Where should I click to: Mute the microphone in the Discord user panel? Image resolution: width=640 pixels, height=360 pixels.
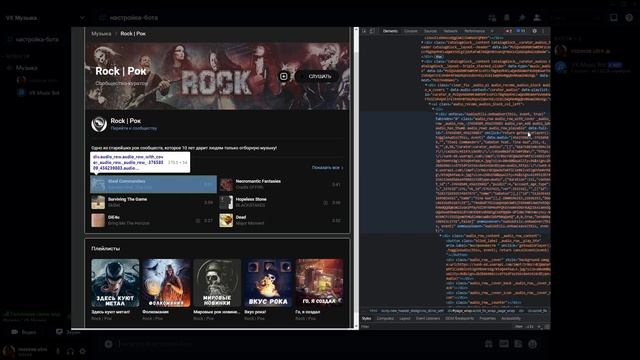[x=58, y=351]
